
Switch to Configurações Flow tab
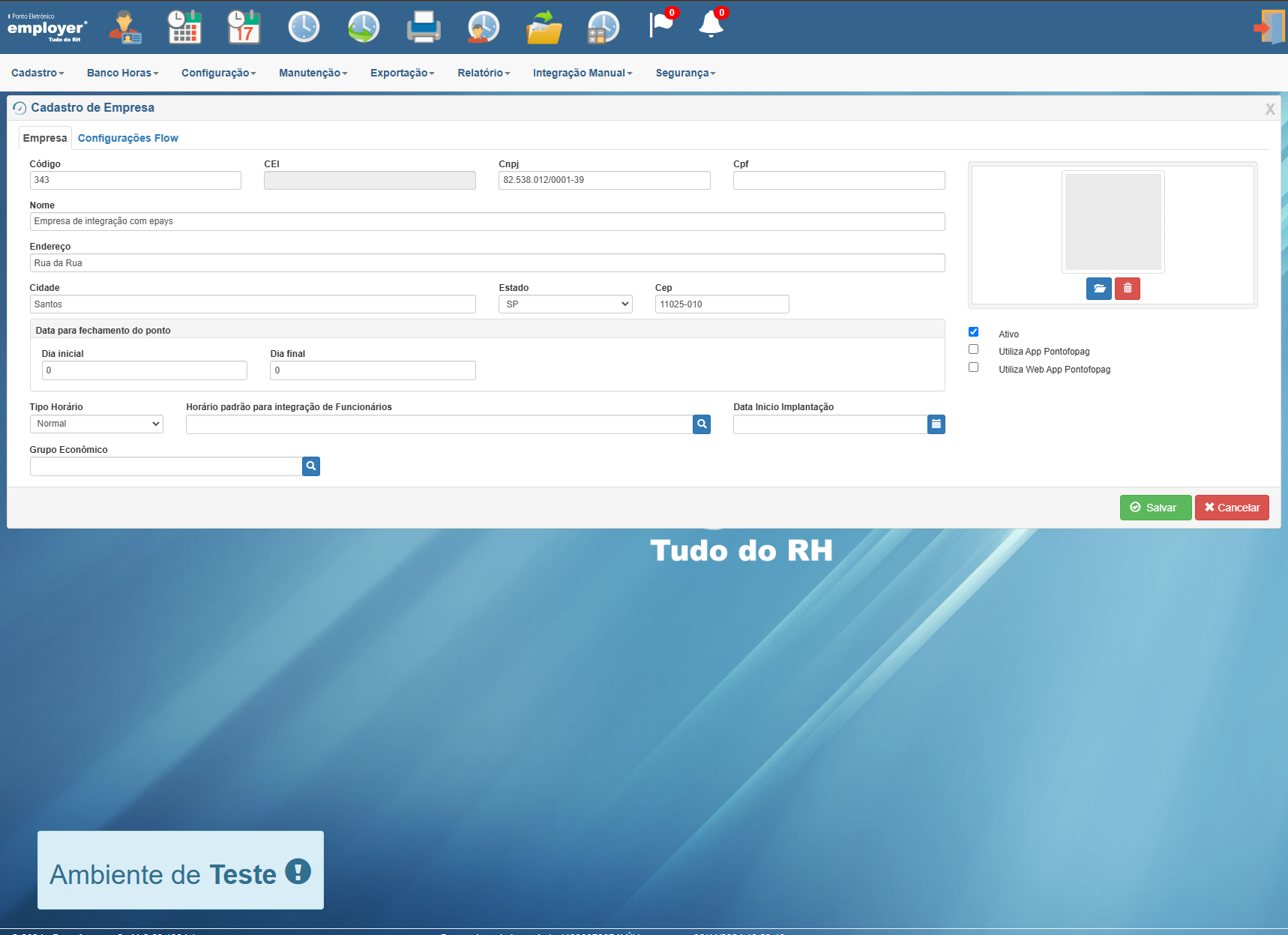point(127,138)
